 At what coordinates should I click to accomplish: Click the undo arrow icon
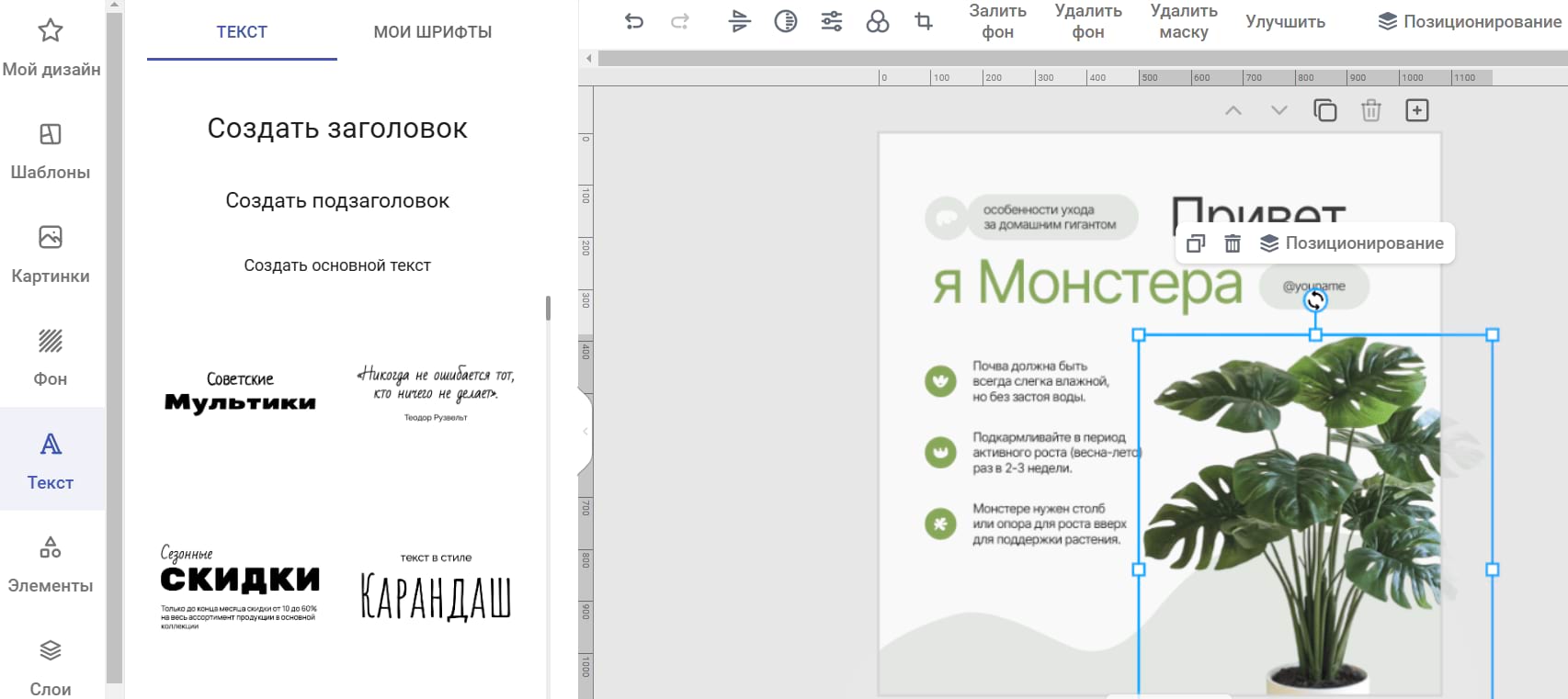coord(634,21)
